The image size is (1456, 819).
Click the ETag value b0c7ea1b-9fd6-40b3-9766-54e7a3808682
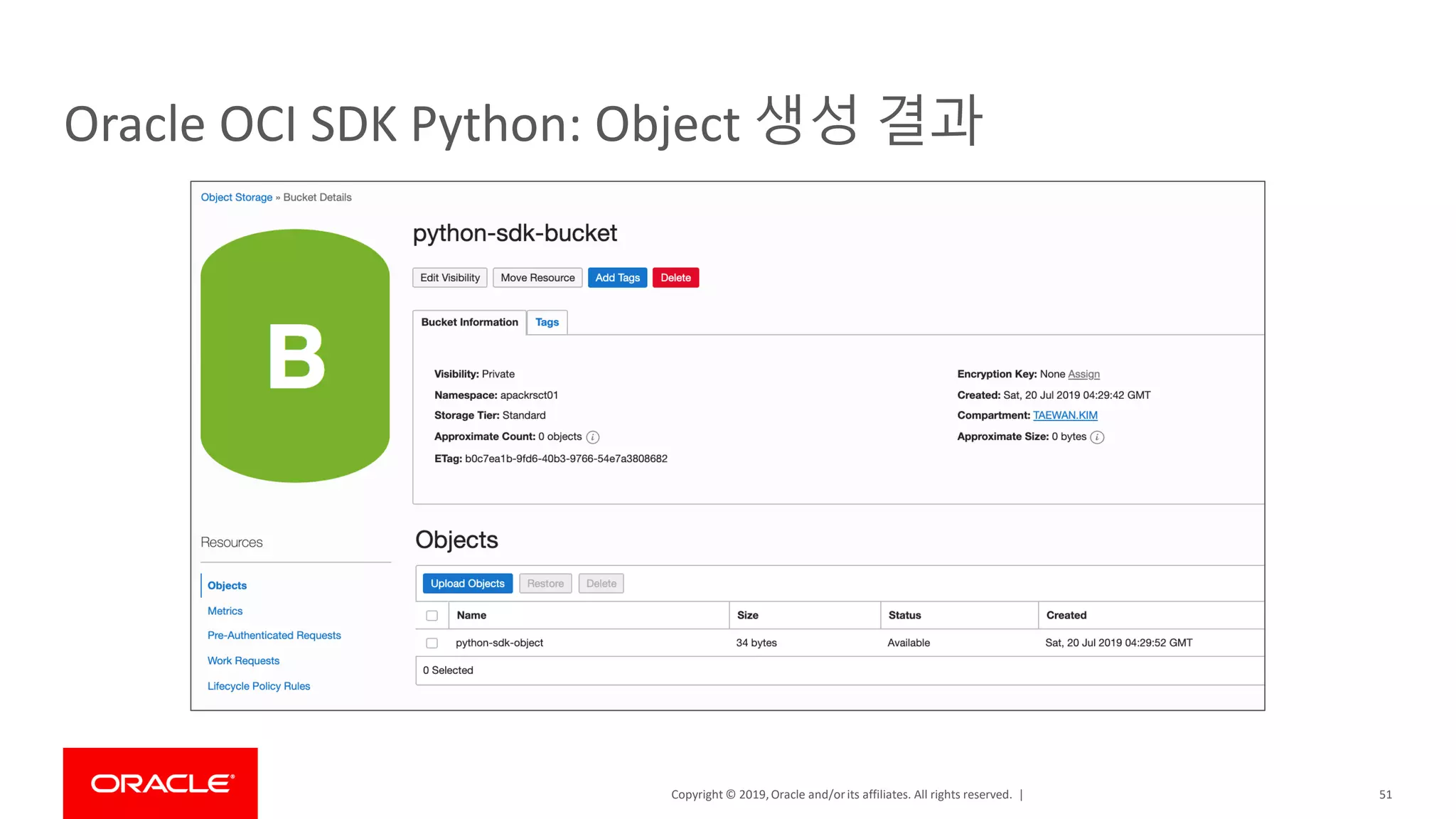coord(566,459)
